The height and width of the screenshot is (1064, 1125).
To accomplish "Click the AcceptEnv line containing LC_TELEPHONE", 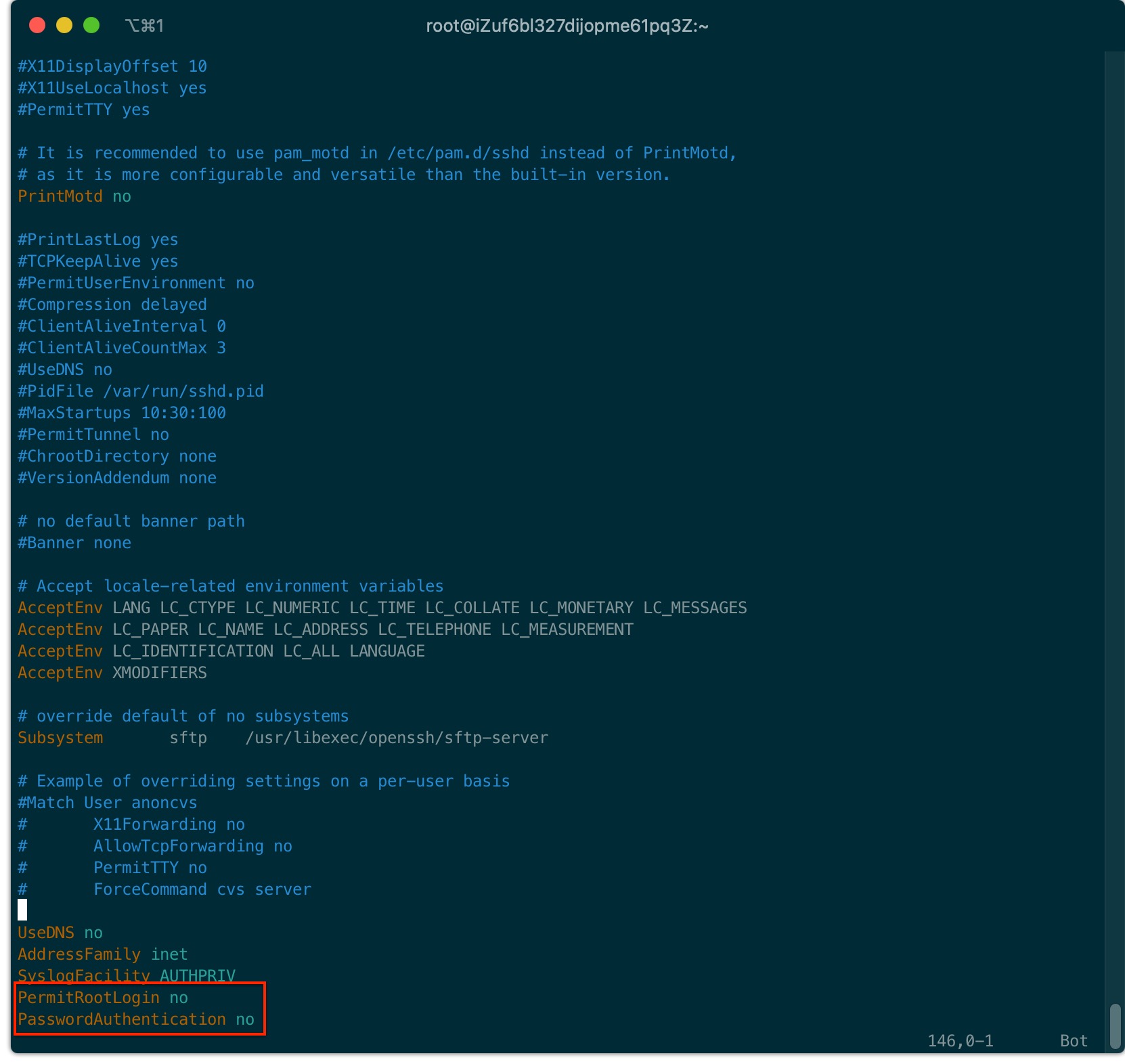I will [x=326, y=629].
